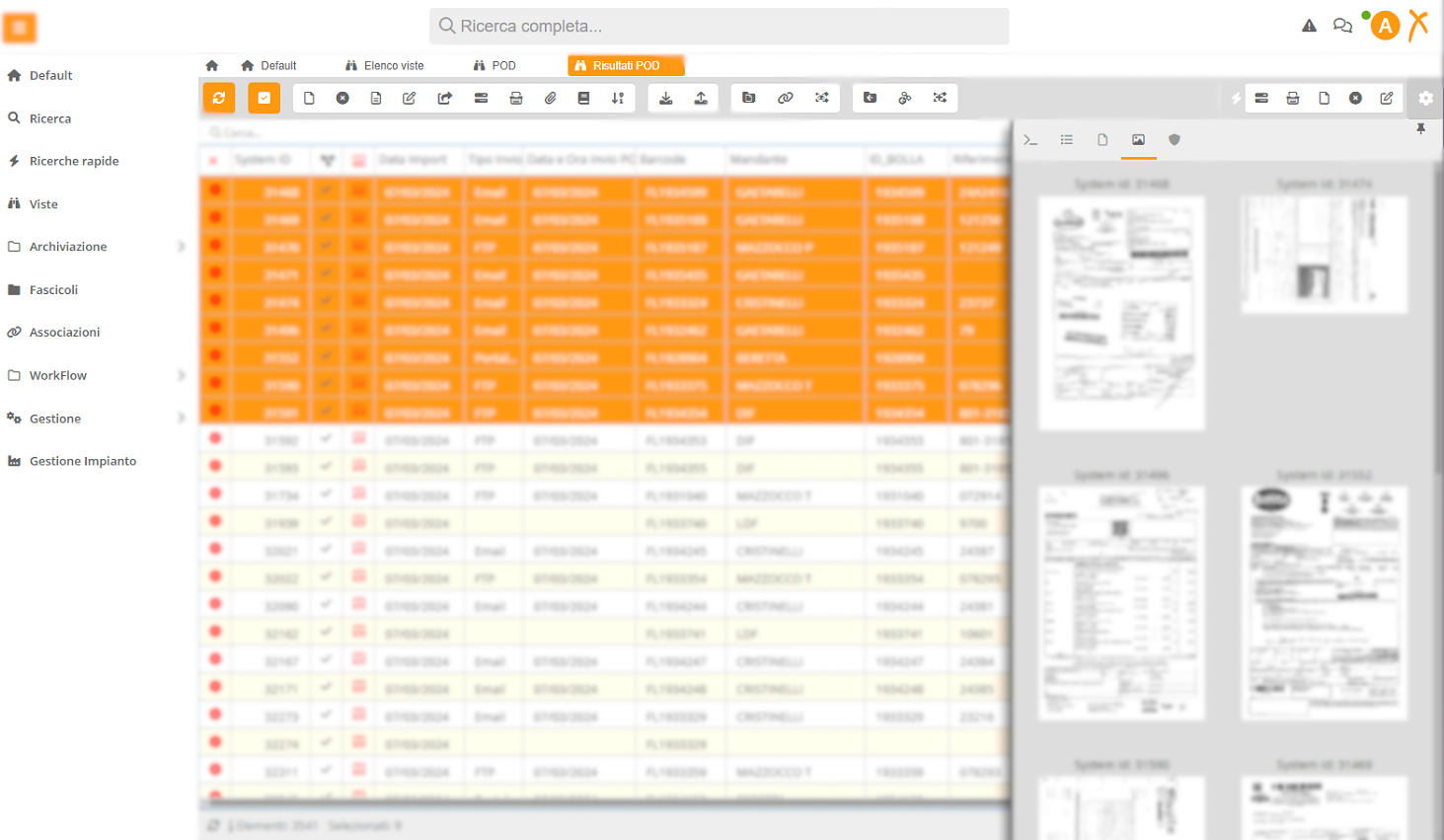Select the image thumbnails tab in preview panel
The width and height of the screenshot is (1444, 840).
[1138, 140]
